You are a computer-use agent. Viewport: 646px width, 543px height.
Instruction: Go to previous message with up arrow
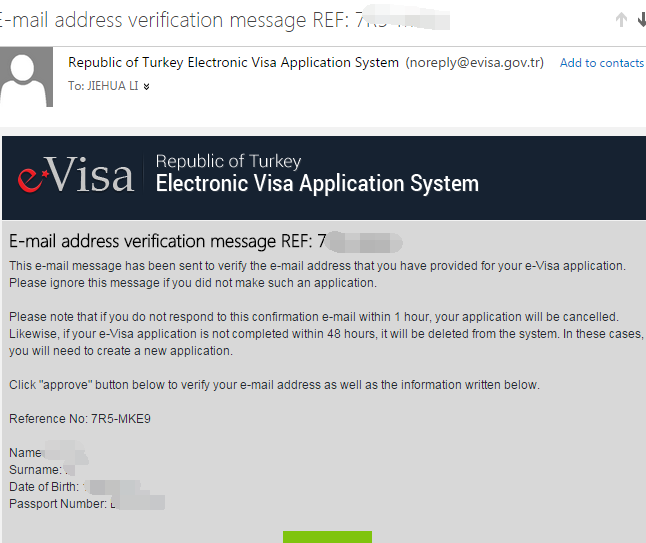click(x=621, y=19)
